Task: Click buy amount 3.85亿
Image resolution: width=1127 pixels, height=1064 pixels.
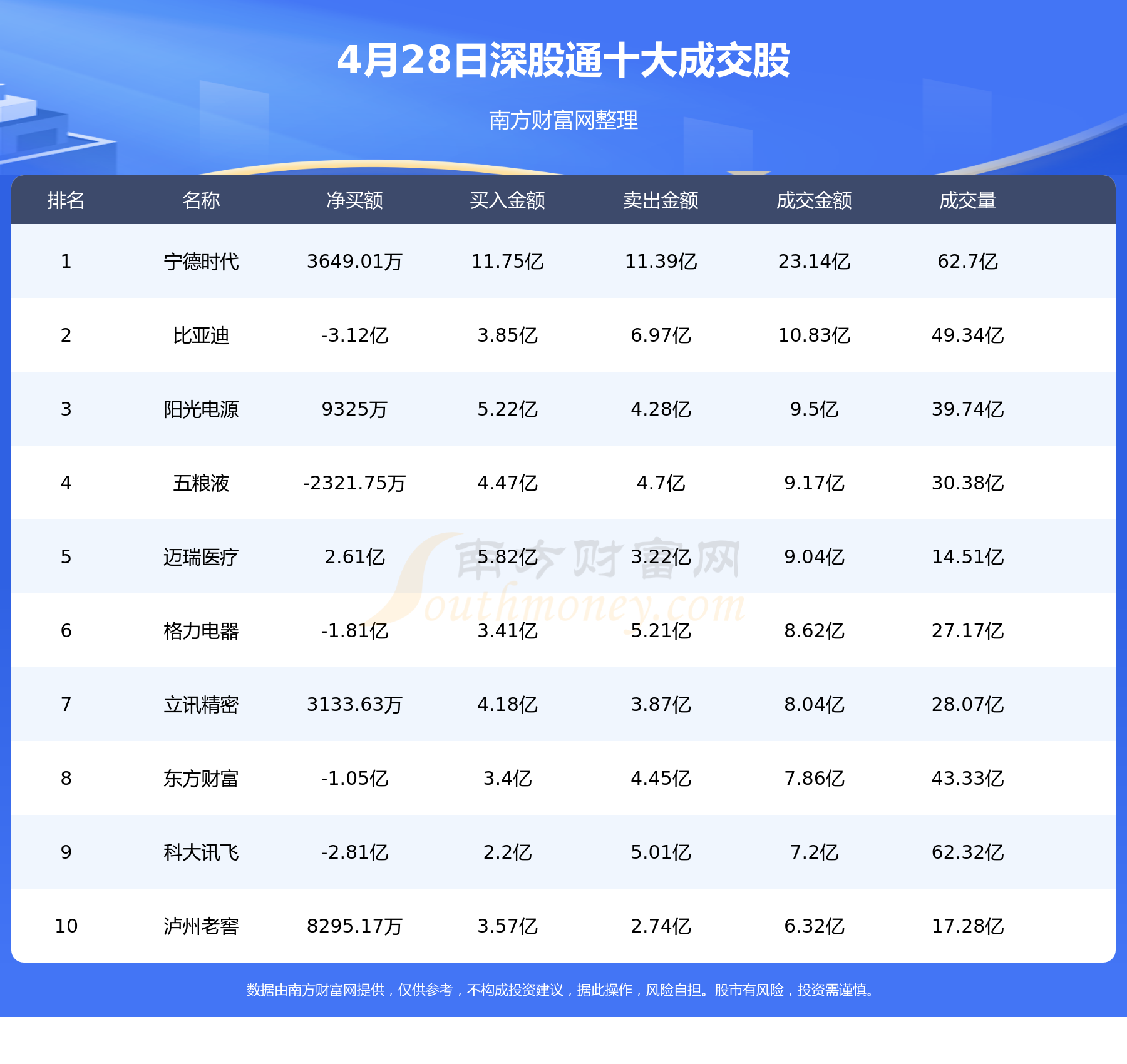Action: [508, 335]
